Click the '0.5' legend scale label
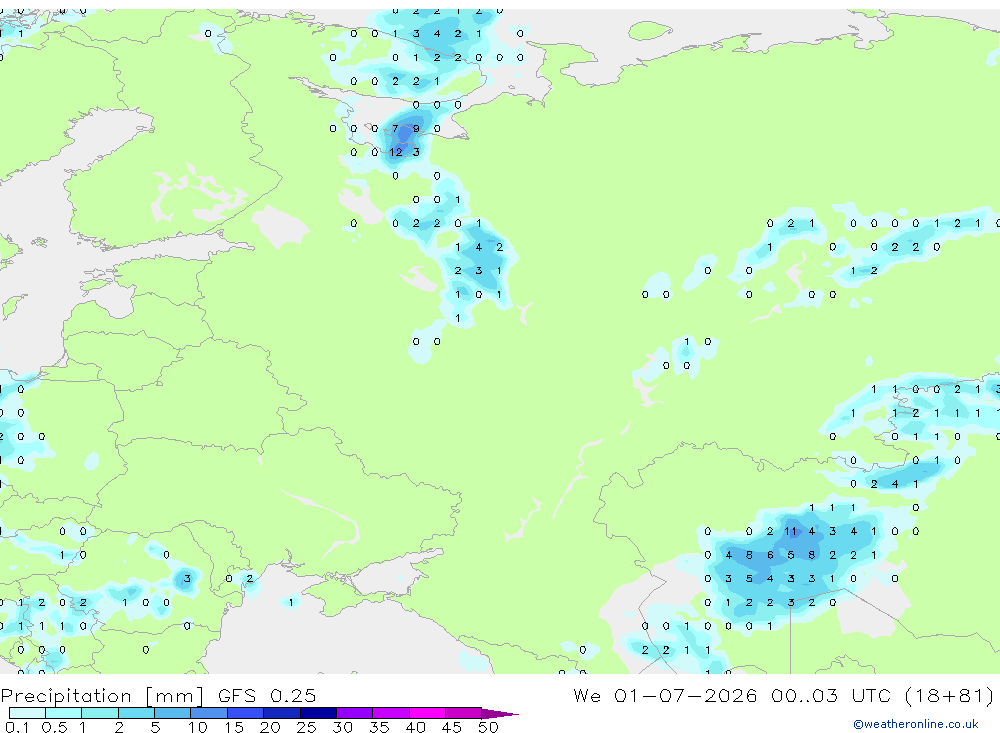The width and height of the screenshot is (1000, 733). tap(54, 727)
